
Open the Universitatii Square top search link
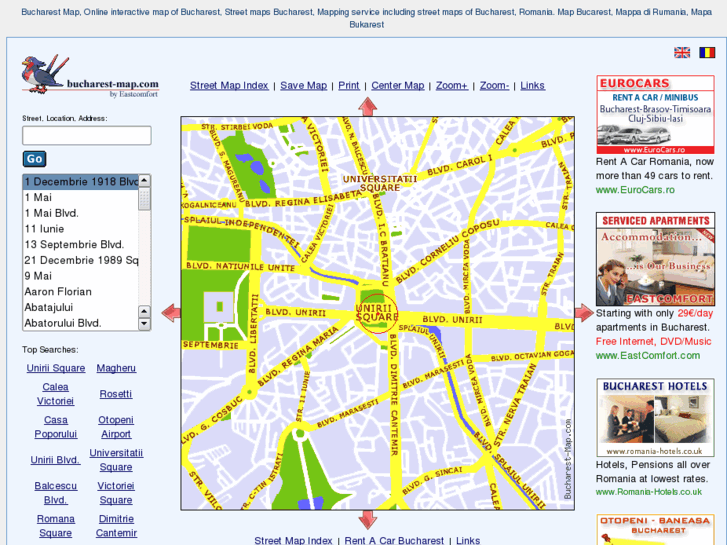[x=116, y=460]
